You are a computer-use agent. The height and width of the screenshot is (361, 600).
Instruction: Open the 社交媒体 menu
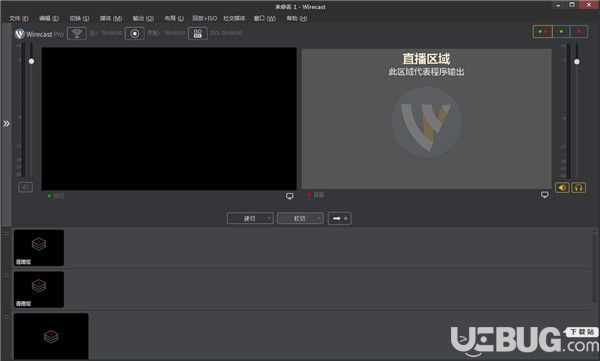click(234, 18)
